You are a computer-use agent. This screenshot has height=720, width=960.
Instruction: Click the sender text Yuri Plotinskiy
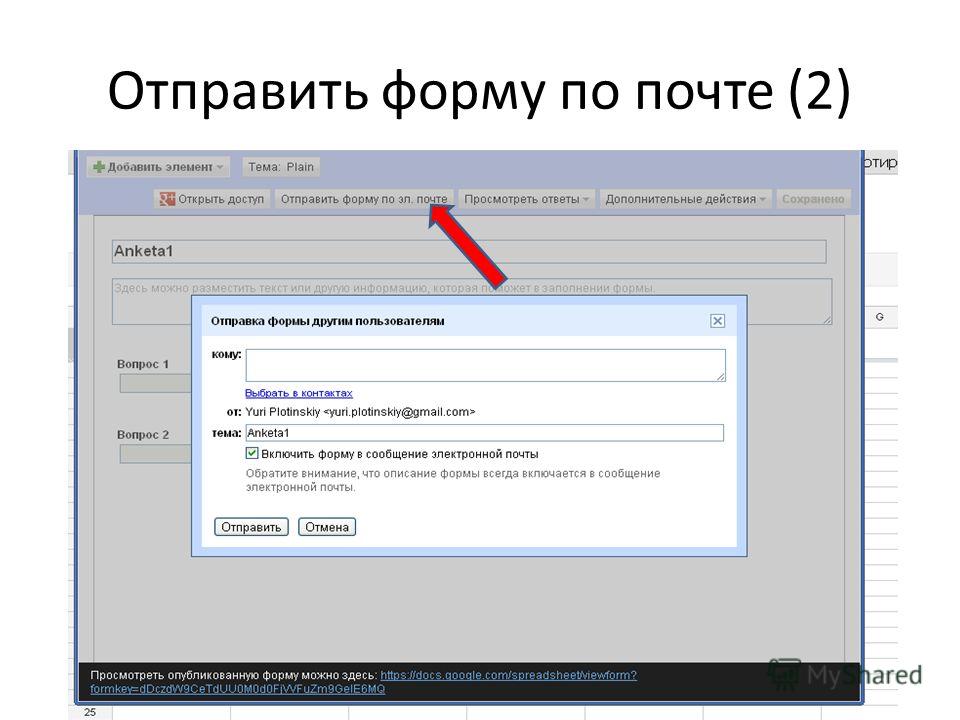pyautogui.click(x=360, y=412)
